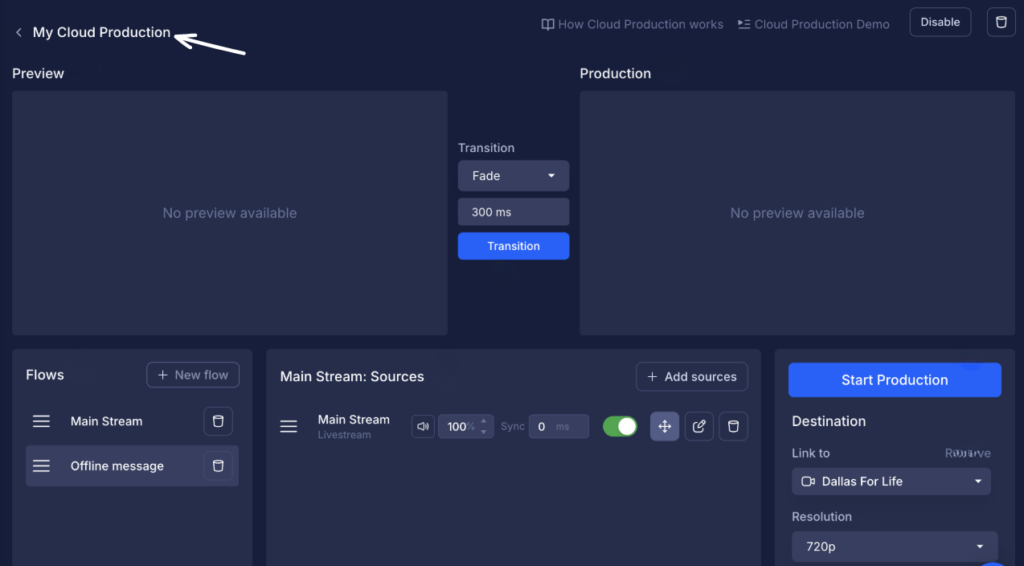This screenshot has width=1024, height=566.
Task: Click the Production pane's No preview available area
Action: (797, 213)
